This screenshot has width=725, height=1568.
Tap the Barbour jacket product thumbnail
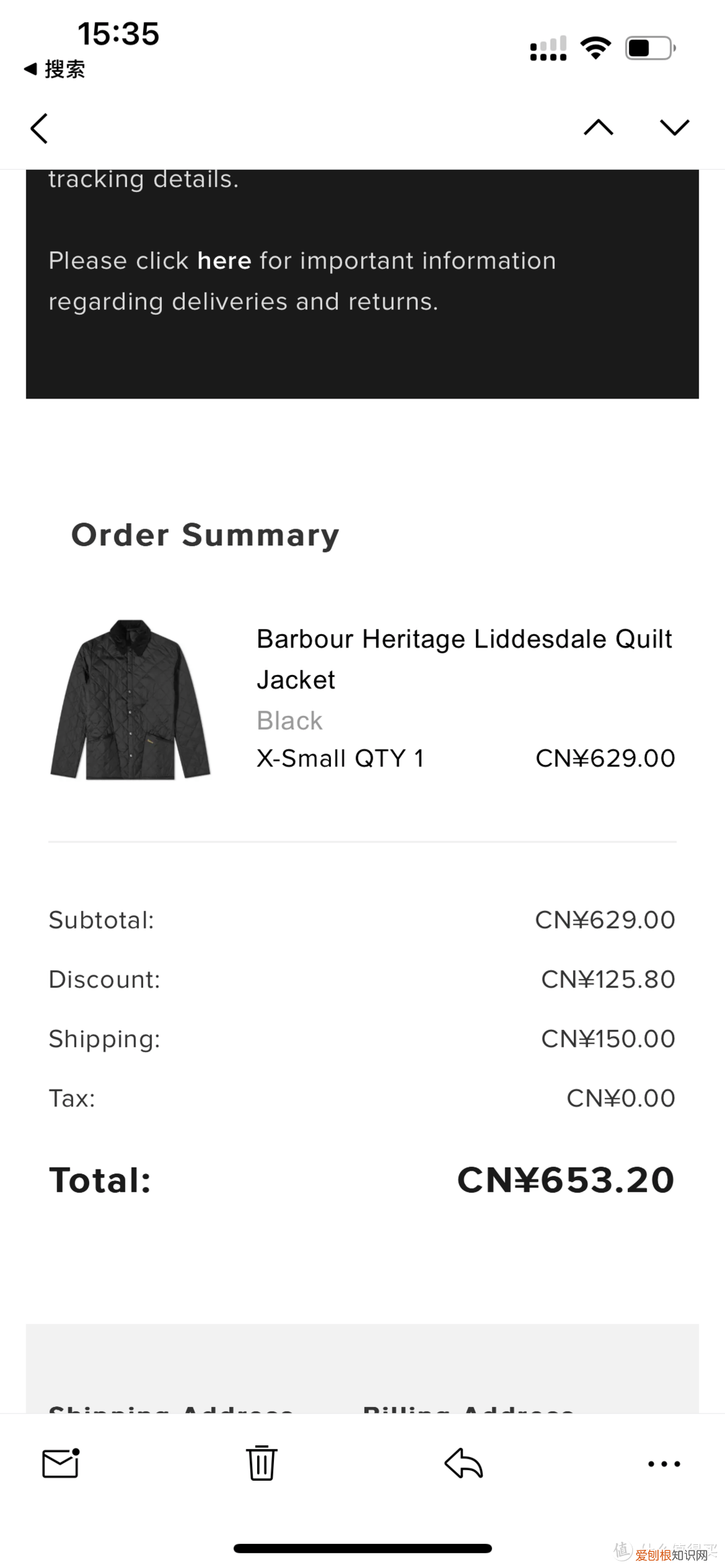(131, 700)
